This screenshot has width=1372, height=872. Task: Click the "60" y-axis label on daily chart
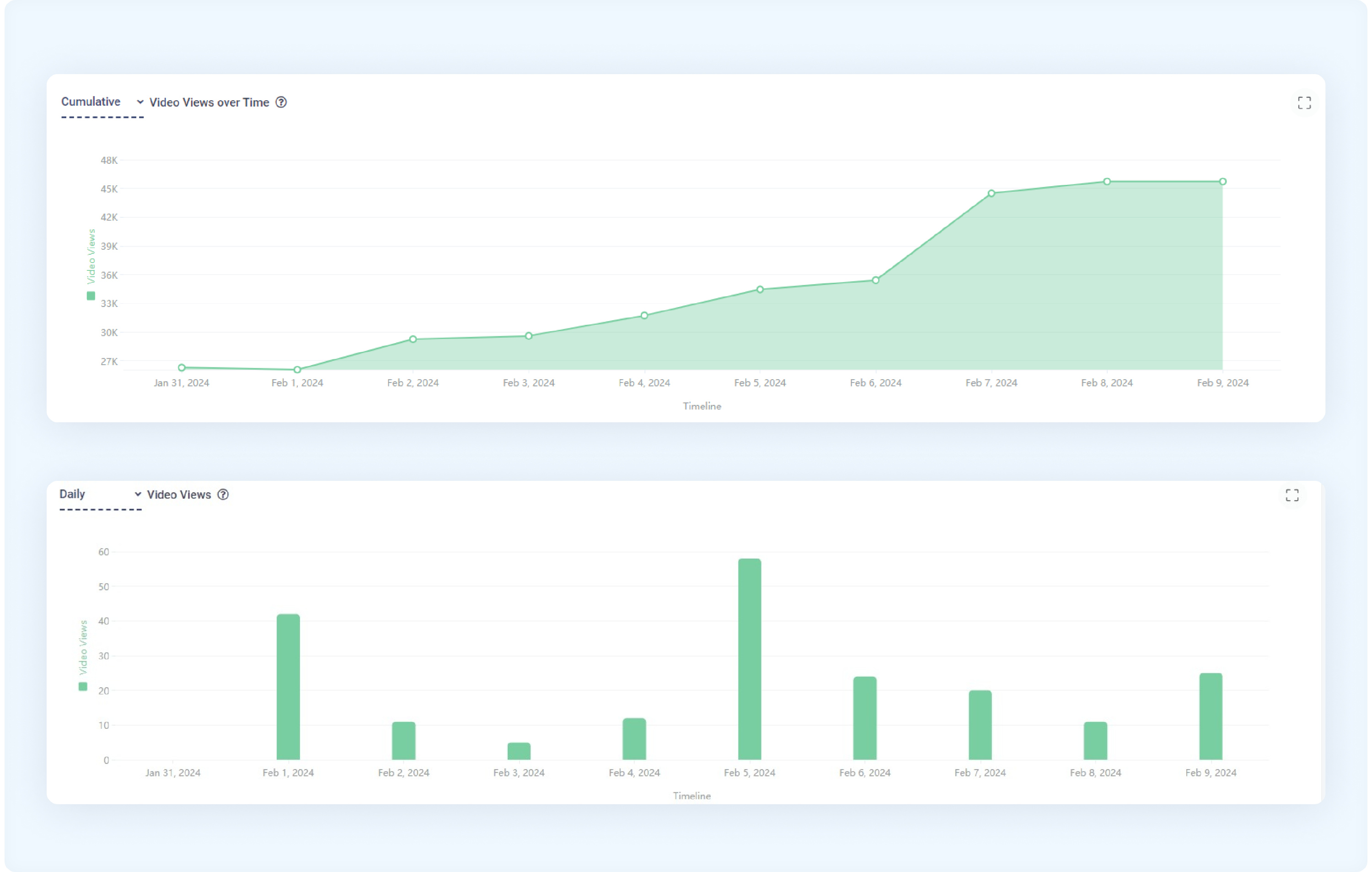coord(104,552)
